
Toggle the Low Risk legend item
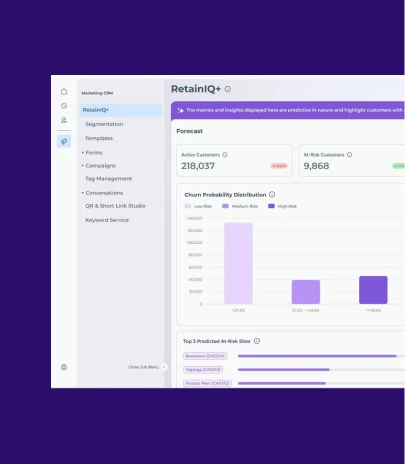(198, 206)
